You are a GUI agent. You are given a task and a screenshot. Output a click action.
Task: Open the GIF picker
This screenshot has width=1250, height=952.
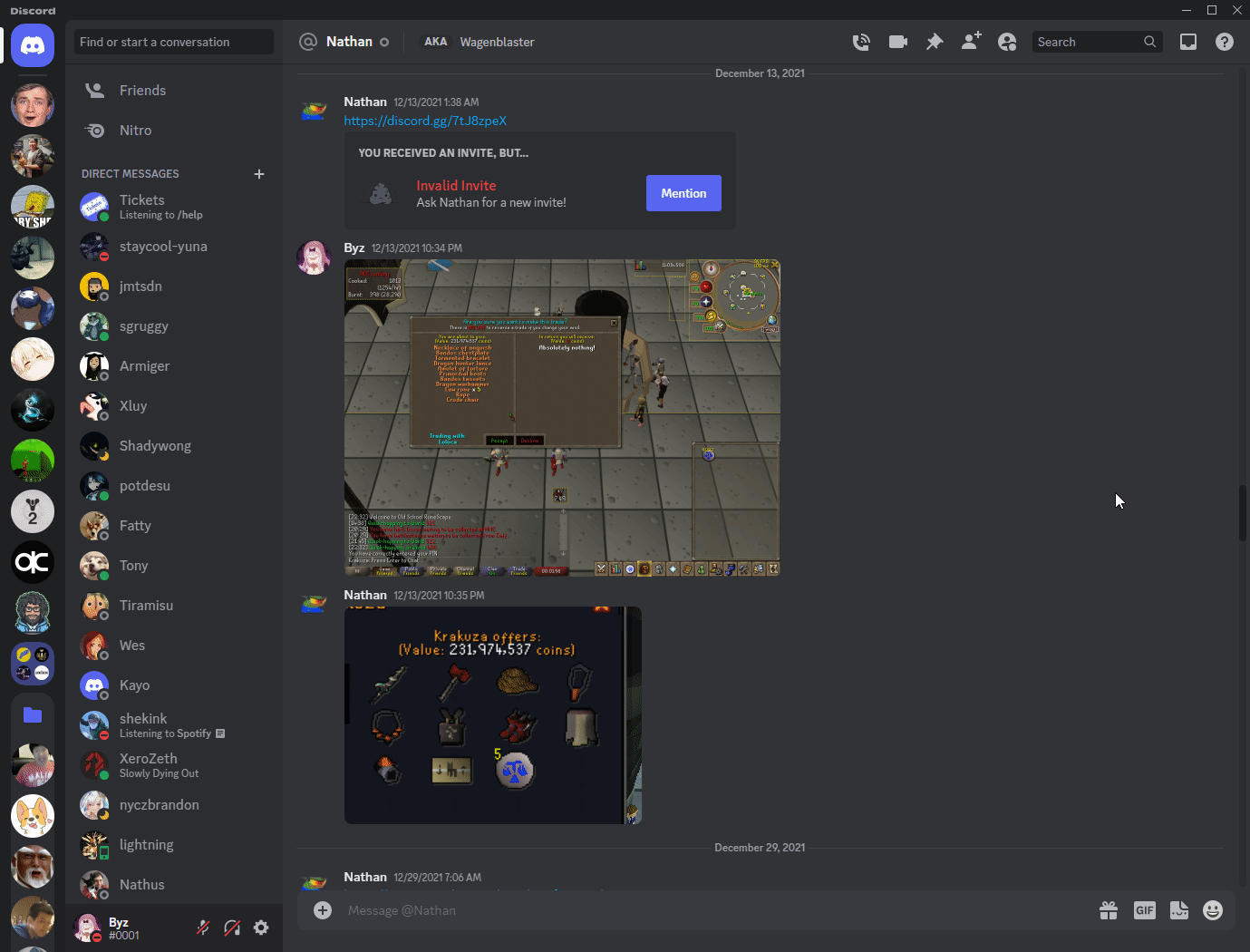[x=1145, y=910]
